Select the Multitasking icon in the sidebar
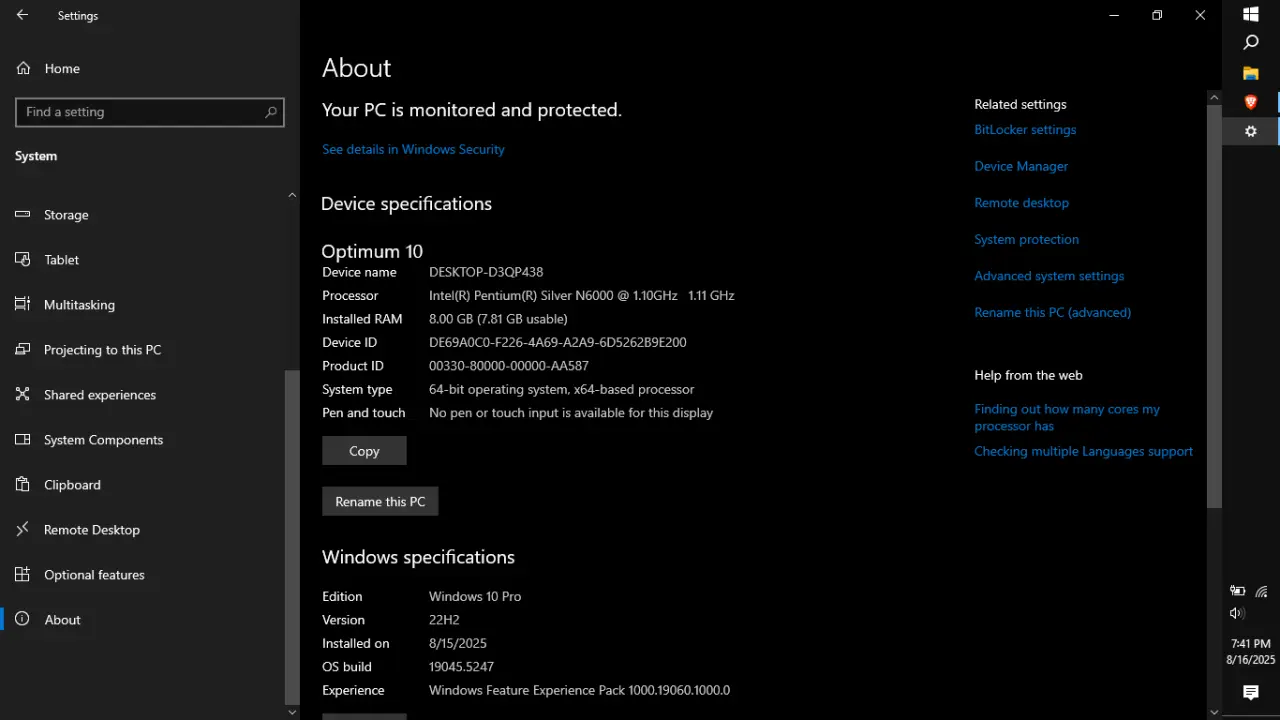1280x720 pixels. pyautogui.click(x=23, y=305)
